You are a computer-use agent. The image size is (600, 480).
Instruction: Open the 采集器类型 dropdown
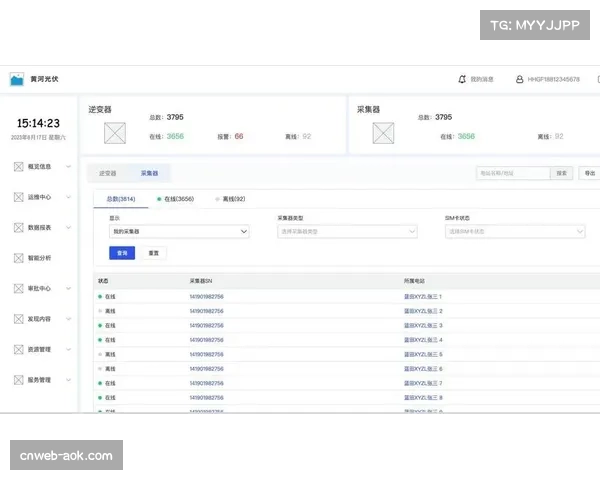347,231
